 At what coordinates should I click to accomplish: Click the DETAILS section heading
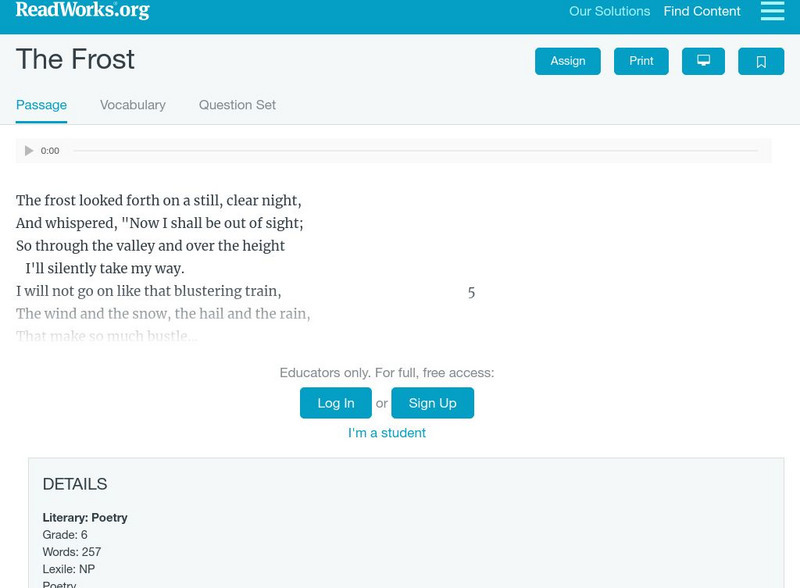click(x=75, y=485)
